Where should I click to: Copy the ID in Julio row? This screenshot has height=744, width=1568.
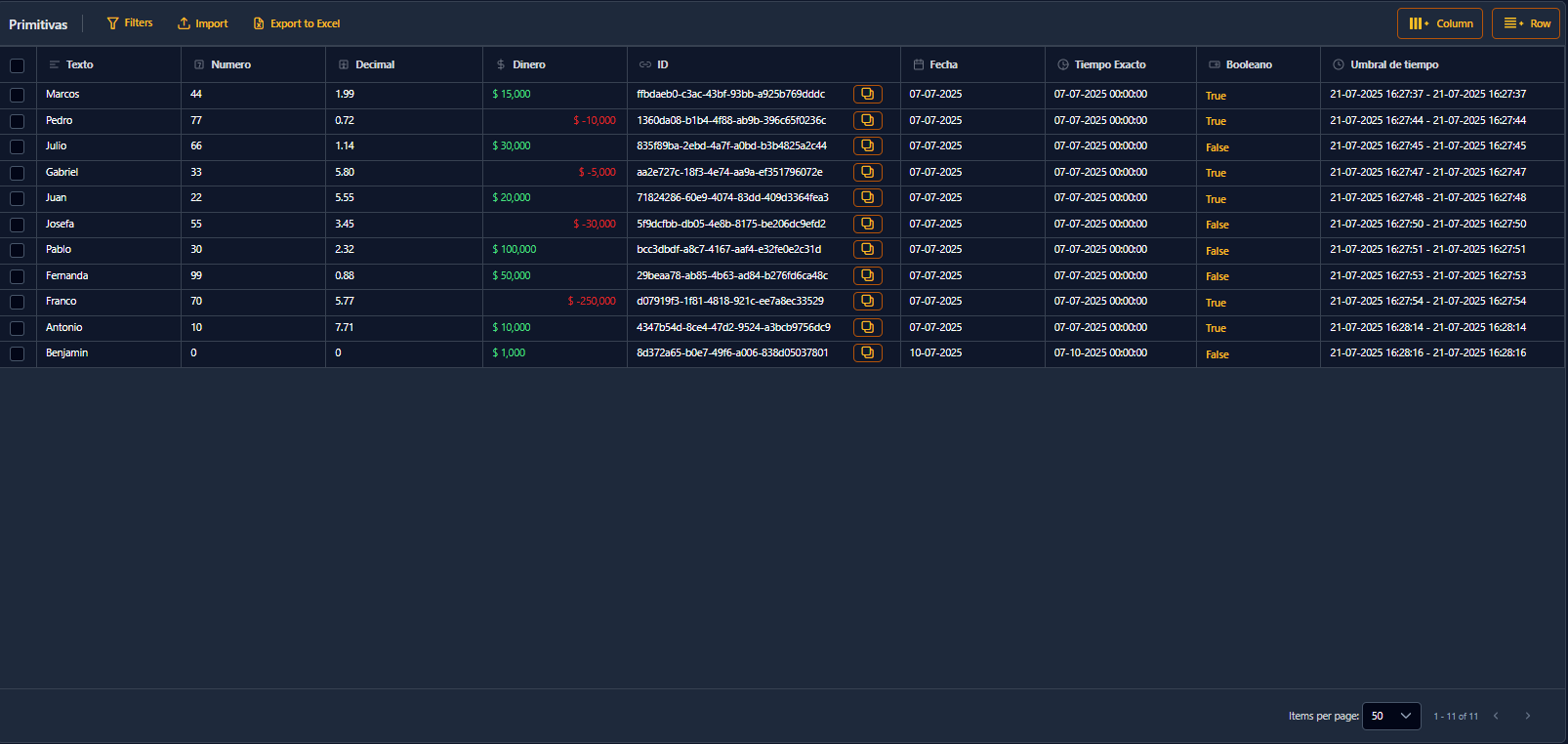867,146
